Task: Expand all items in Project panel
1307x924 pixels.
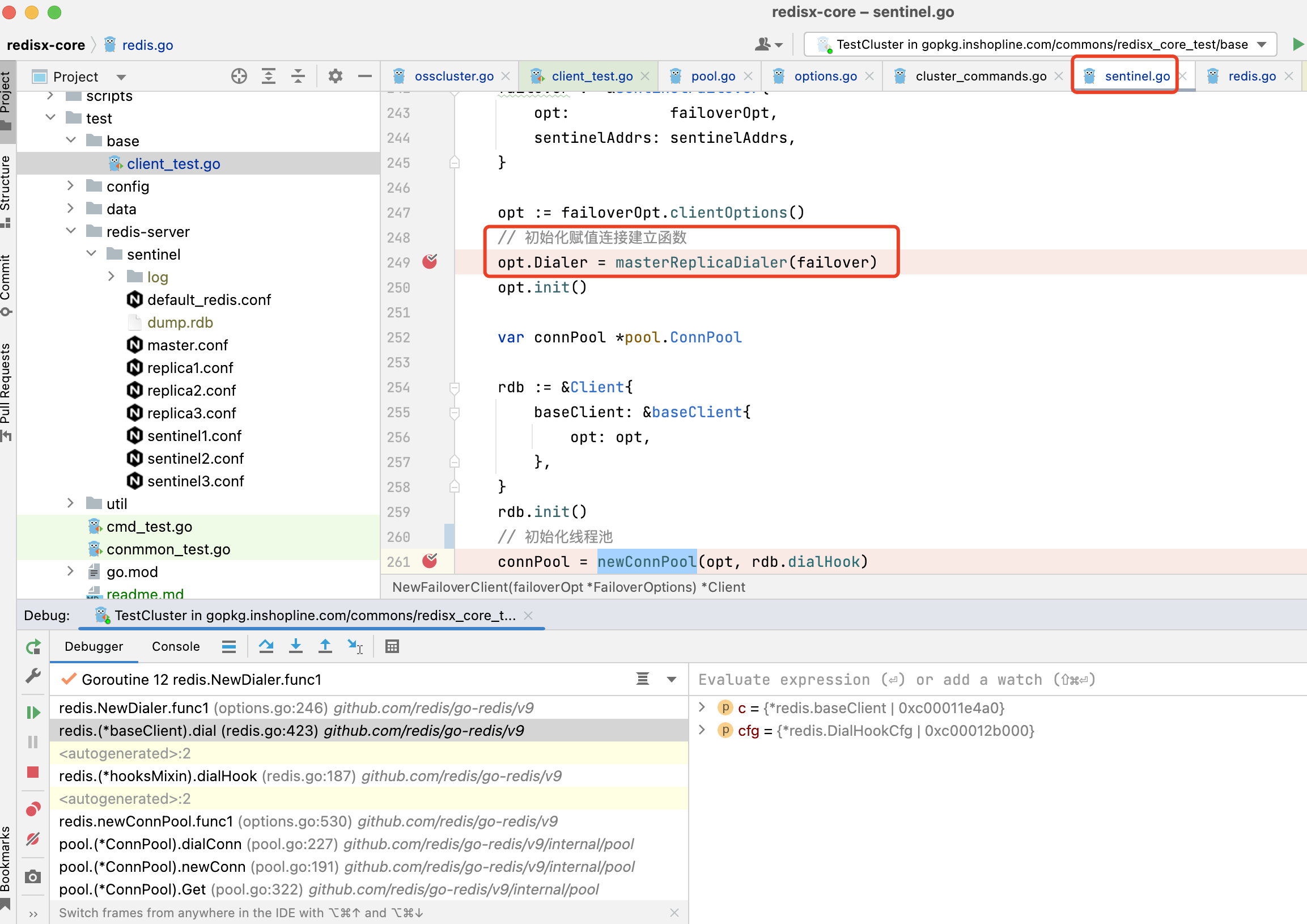Action: 269,77
